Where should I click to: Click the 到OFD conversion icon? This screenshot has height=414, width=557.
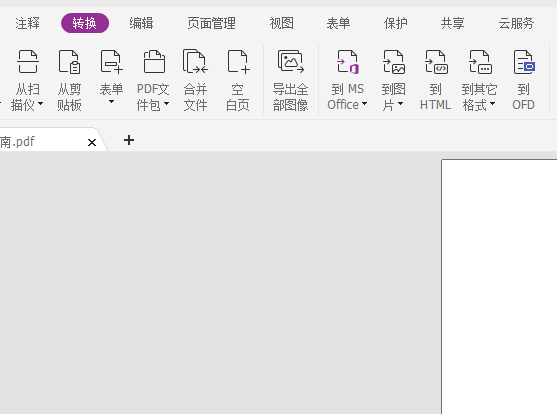(x=524, y=62)
